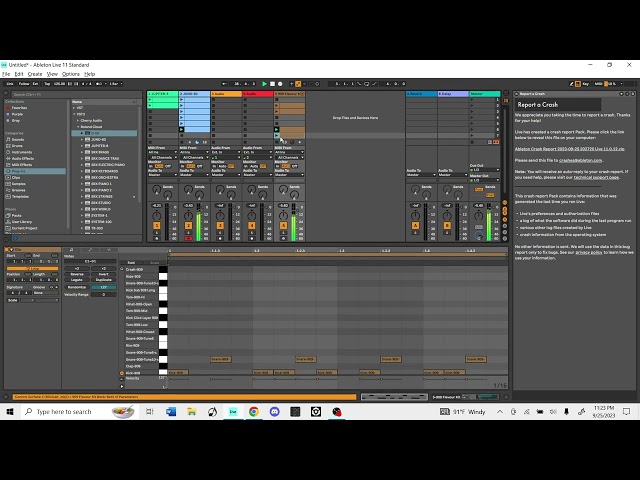Open the Samples category
The image size is (640, 480).
[x=18, y=184]
